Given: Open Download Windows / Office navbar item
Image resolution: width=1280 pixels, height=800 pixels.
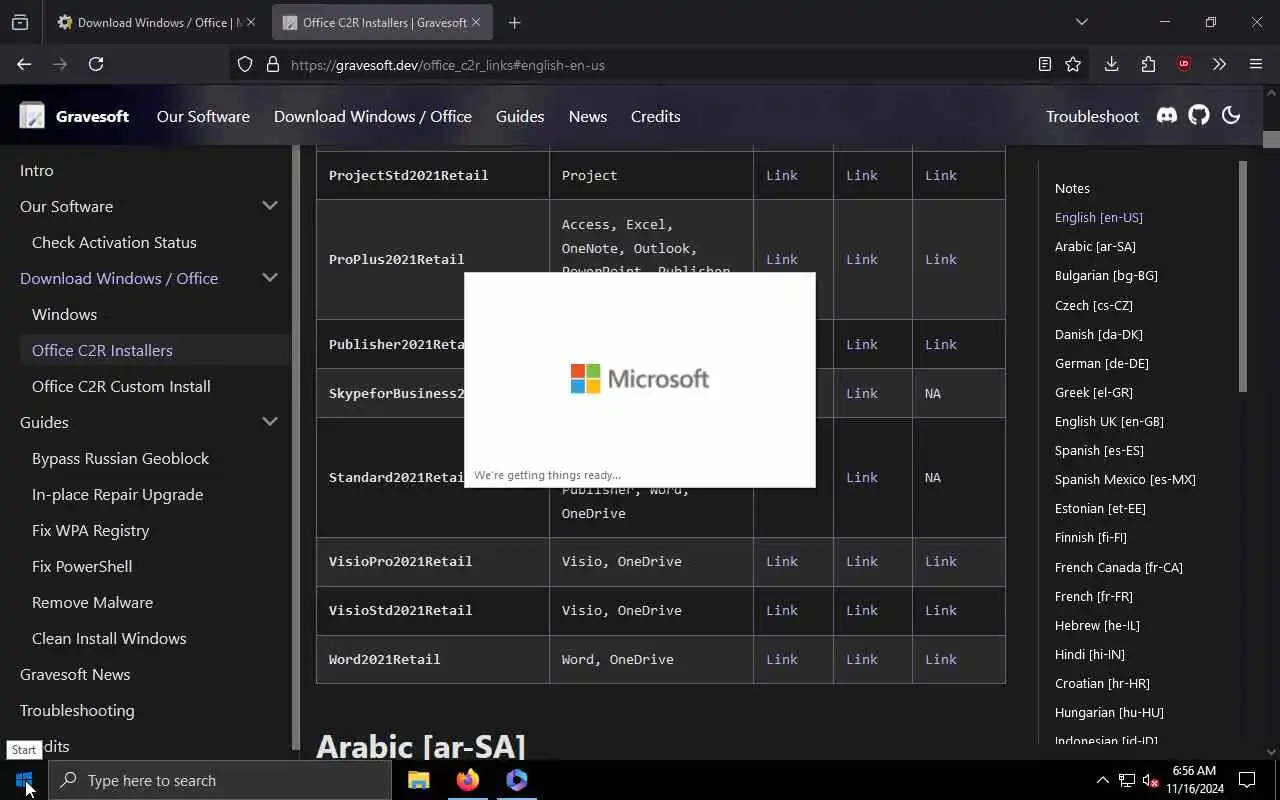Looking at the screenshot, I should tap(373, 116).
